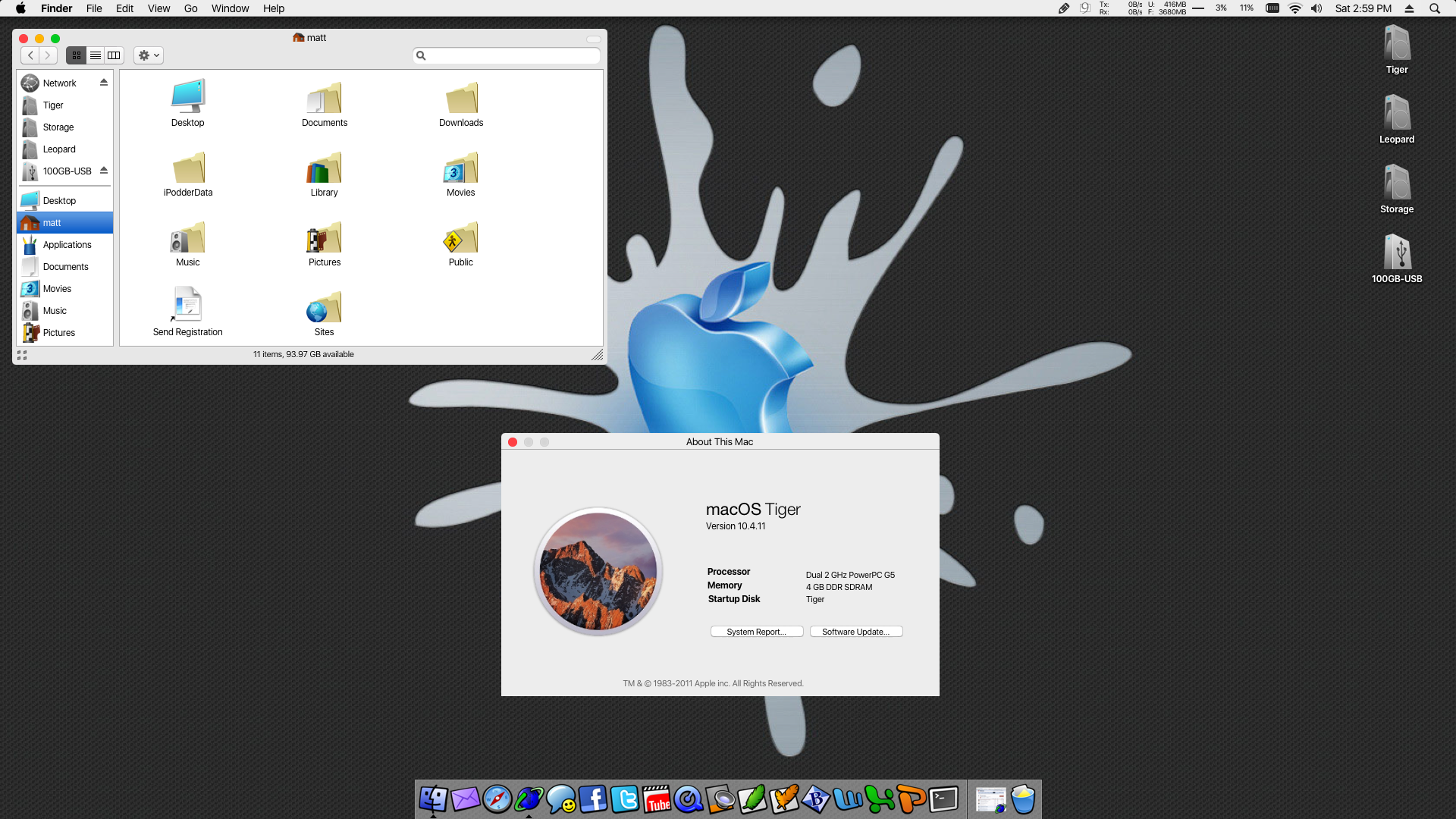Open QuickTime Player from the dock
Screen dimensions: 1456x819
688,799
